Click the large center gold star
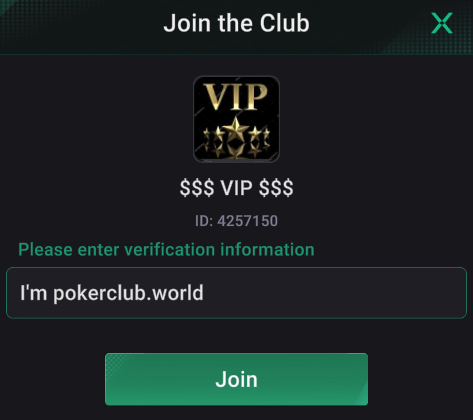The image size is (473, 420). point(236,129)
